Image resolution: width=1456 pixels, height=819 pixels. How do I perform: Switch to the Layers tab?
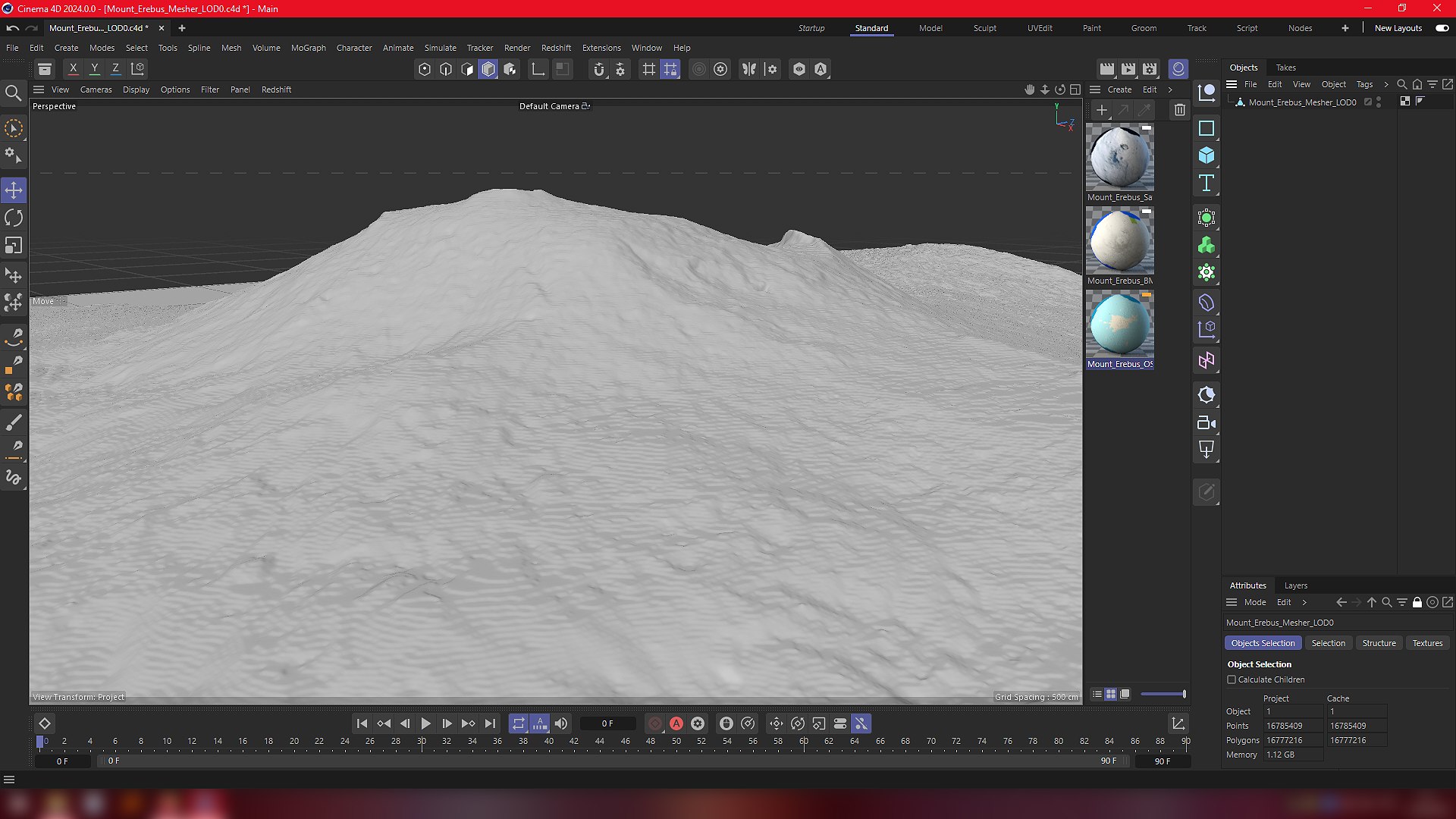pos(1295,585)
